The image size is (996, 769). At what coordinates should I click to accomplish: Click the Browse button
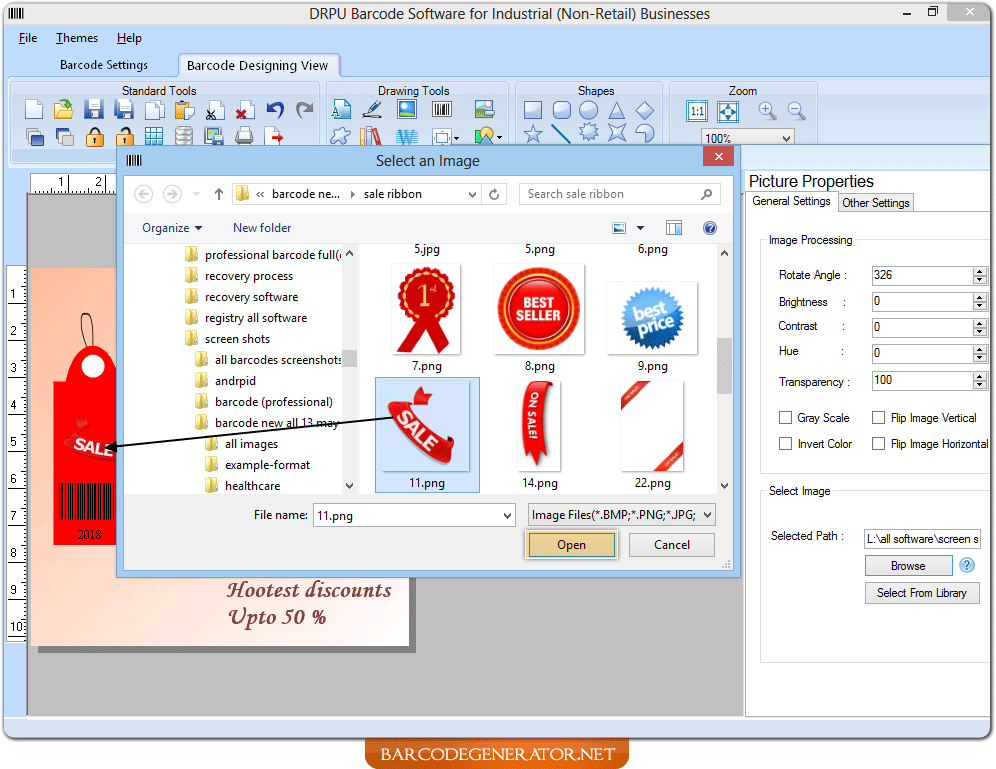pyautogui.click(x=908, y=566)
